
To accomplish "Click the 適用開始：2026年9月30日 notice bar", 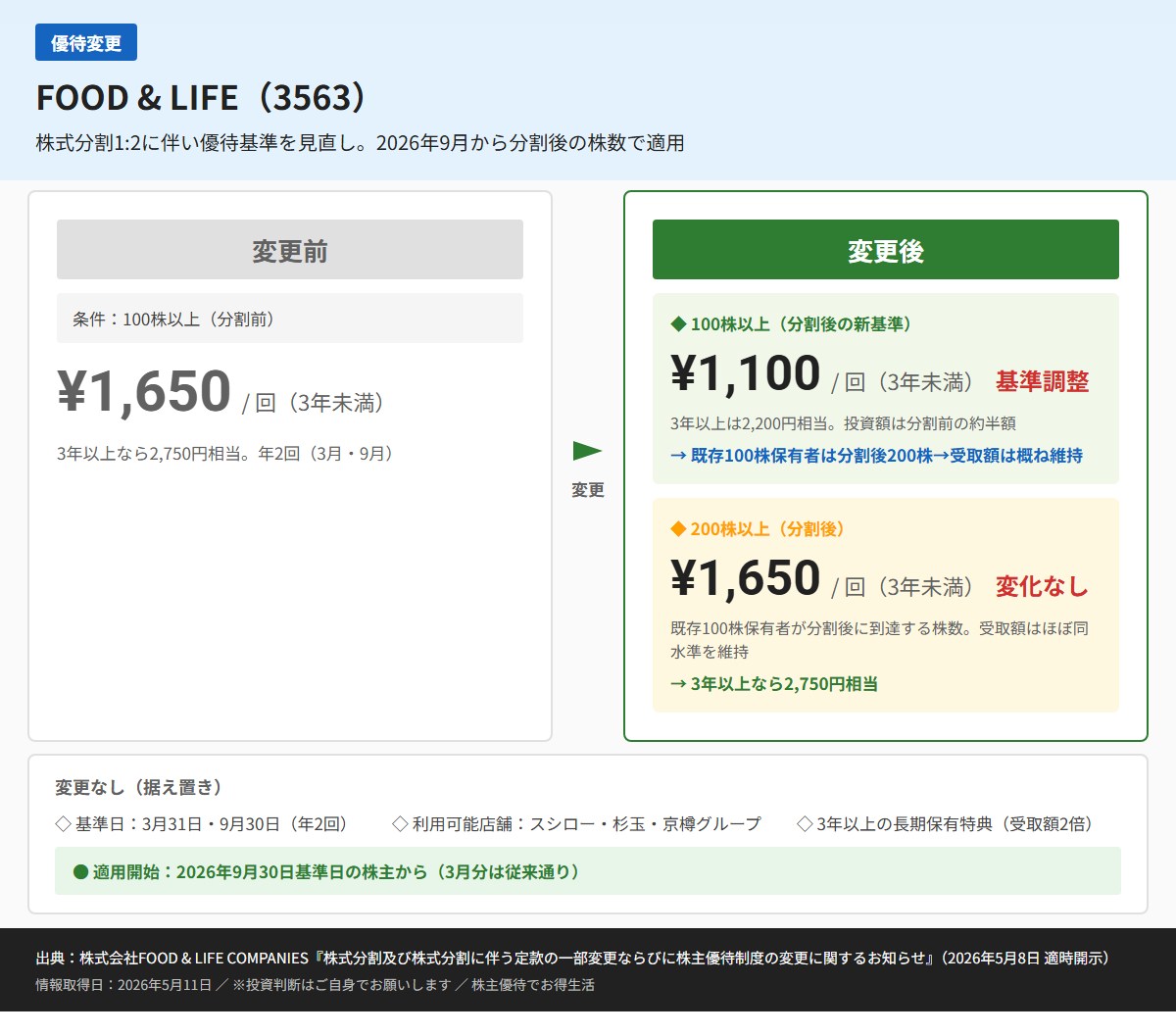I will tap(588, 871).
